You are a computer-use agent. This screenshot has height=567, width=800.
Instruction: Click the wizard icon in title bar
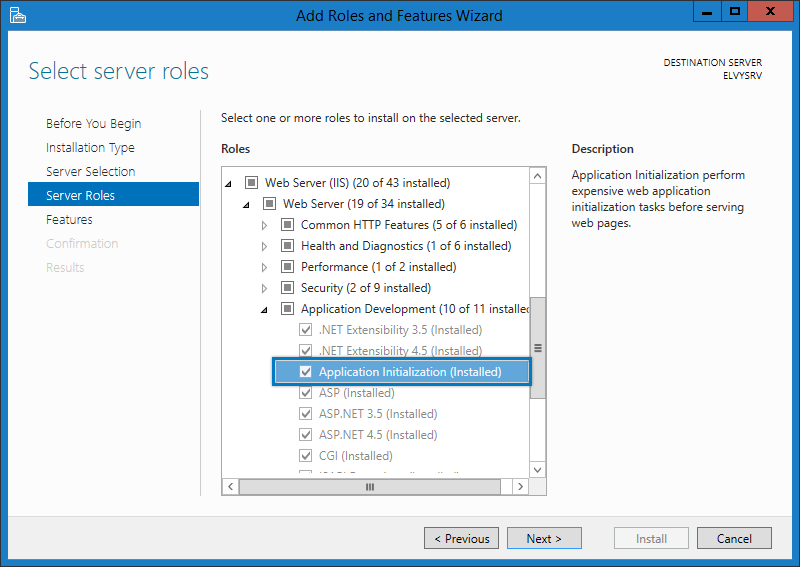(18, 15)
